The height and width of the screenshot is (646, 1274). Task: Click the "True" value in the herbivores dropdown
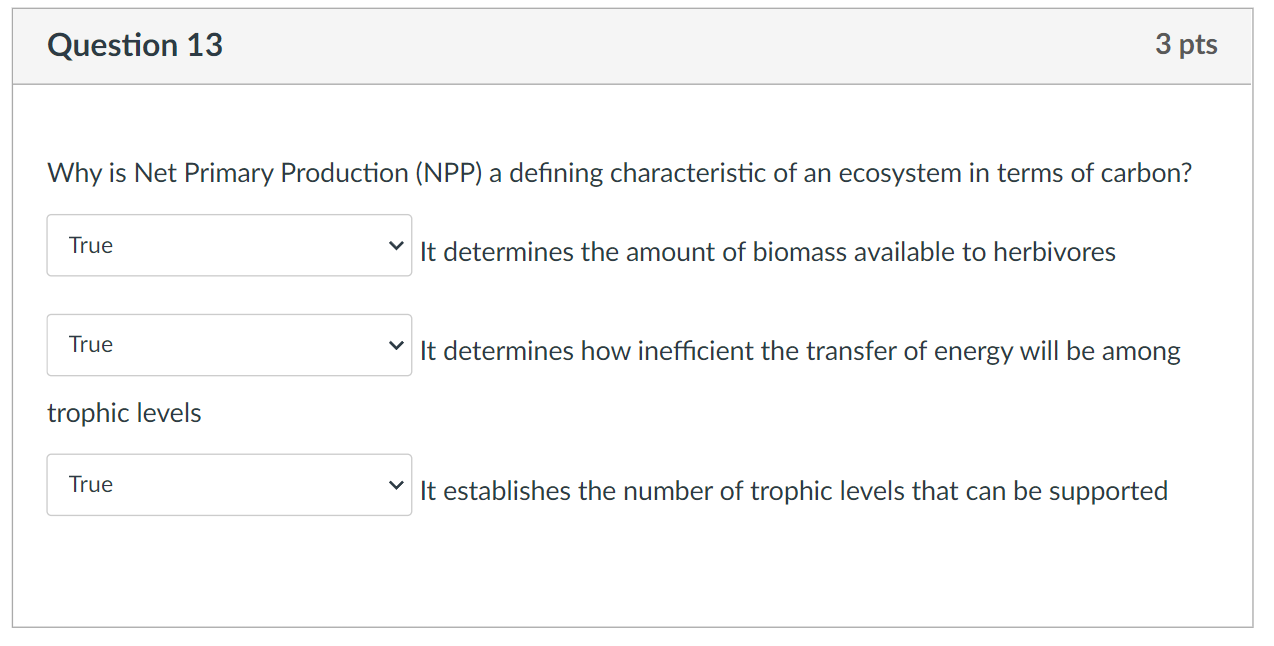click(x=91, y=245)
